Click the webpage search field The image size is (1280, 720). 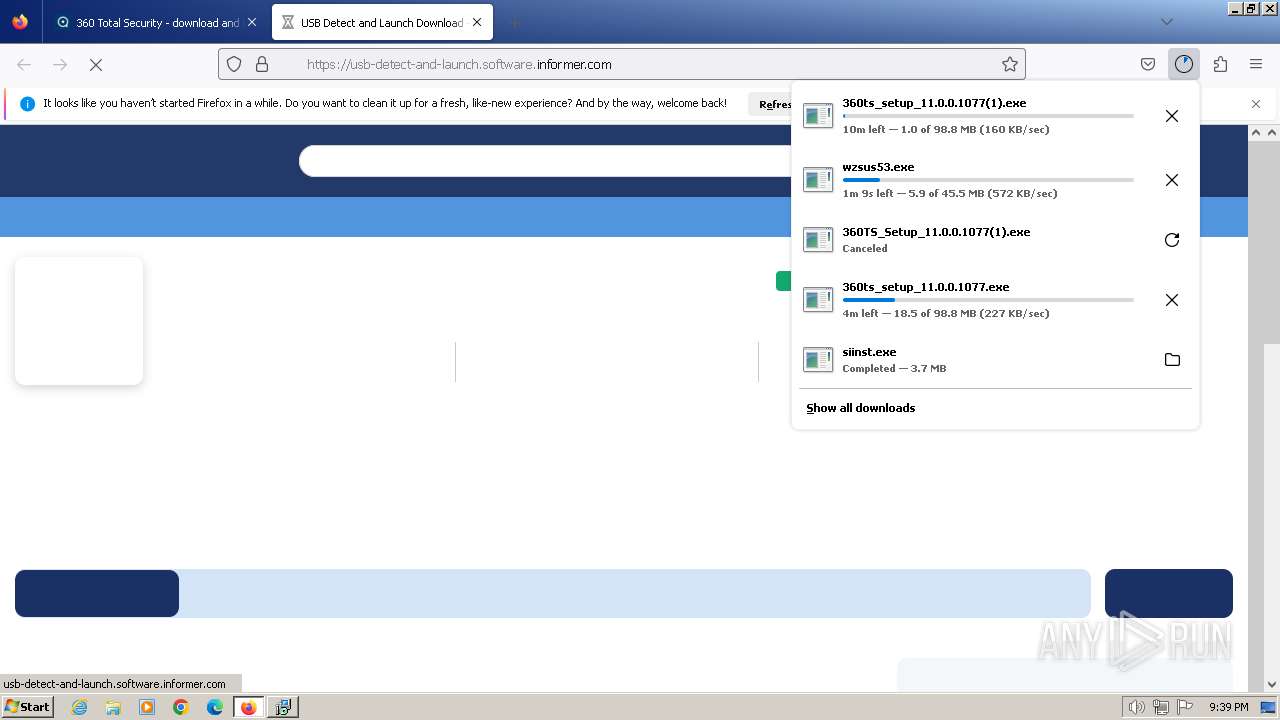(545, 161)
